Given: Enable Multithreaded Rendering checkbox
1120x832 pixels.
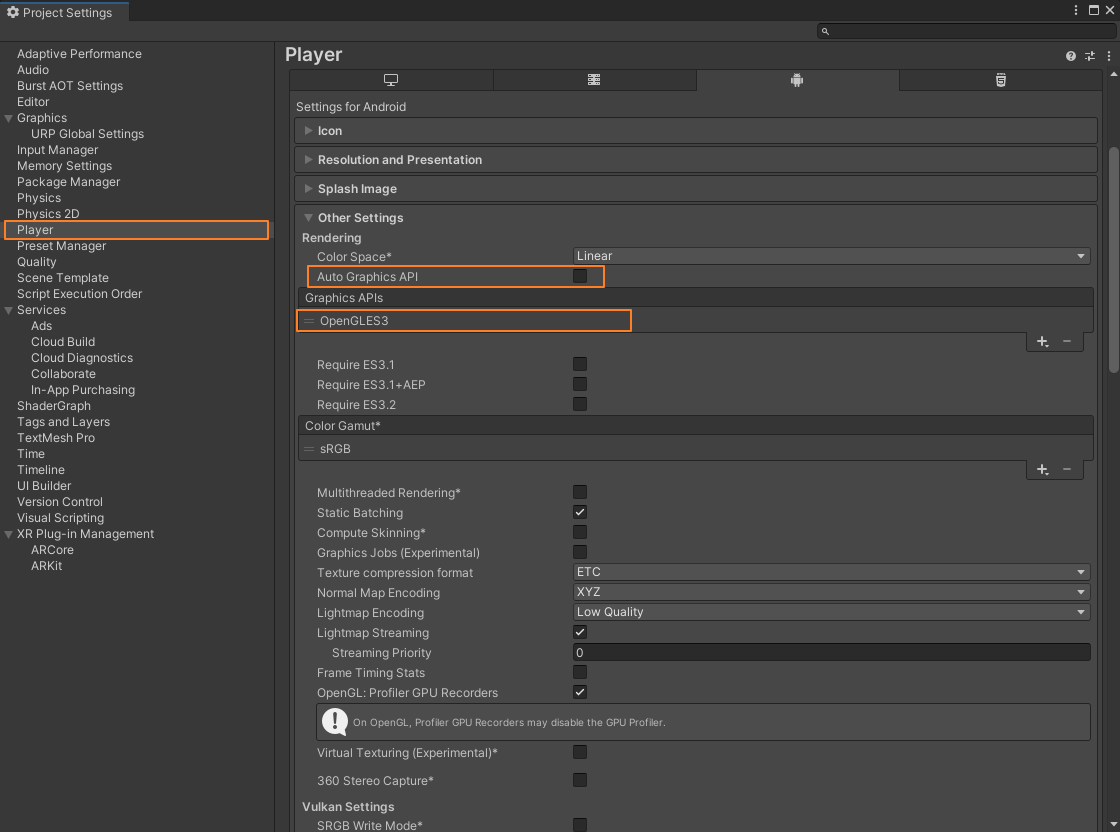Looking at the screenshot, I should click(x=580, y=492).
